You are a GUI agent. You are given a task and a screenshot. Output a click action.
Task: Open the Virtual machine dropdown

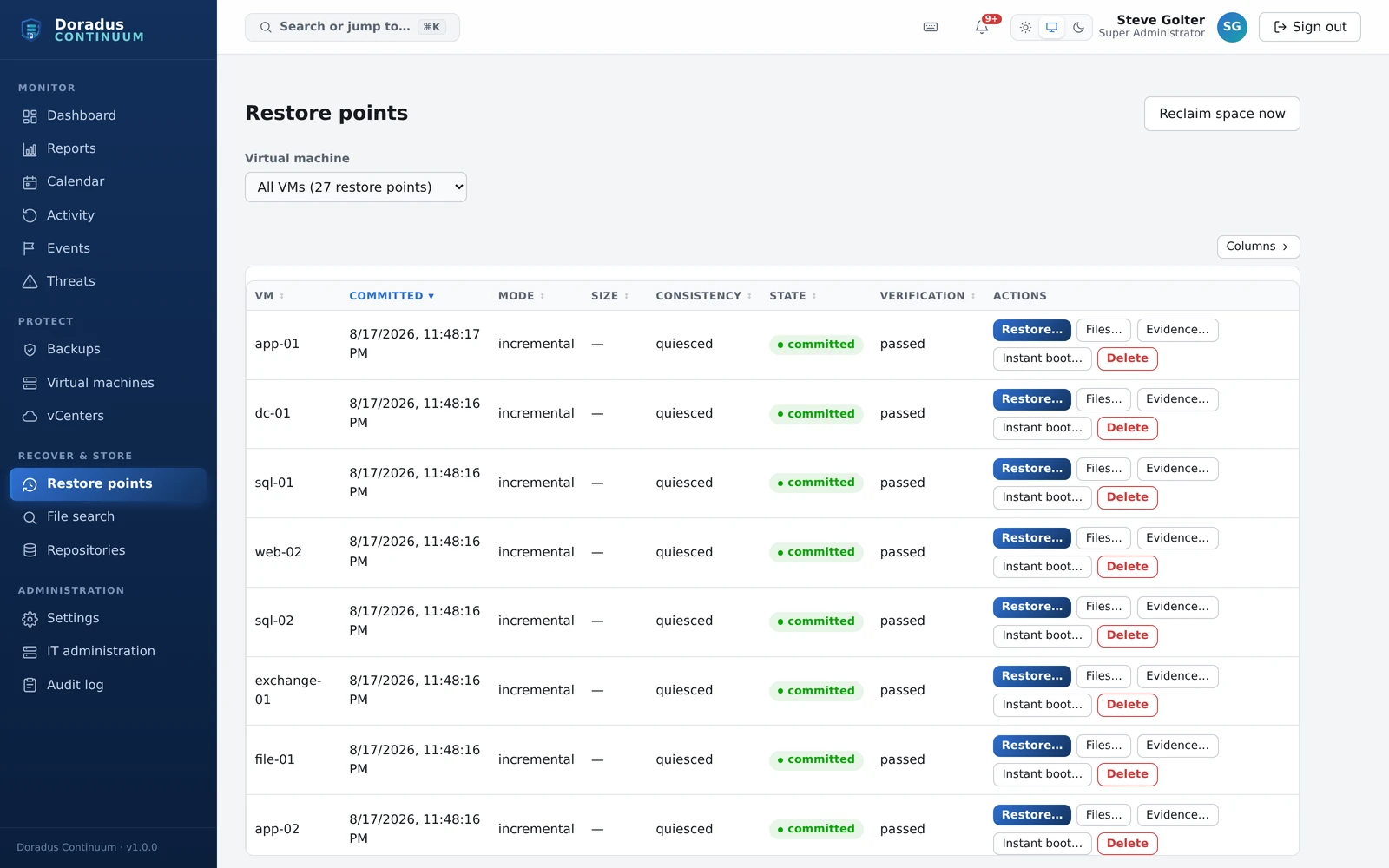(356, 187)
